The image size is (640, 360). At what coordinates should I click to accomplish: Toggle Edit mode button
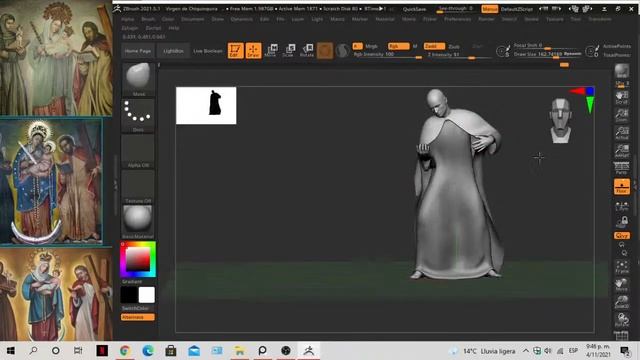click(x=236, y=51)
